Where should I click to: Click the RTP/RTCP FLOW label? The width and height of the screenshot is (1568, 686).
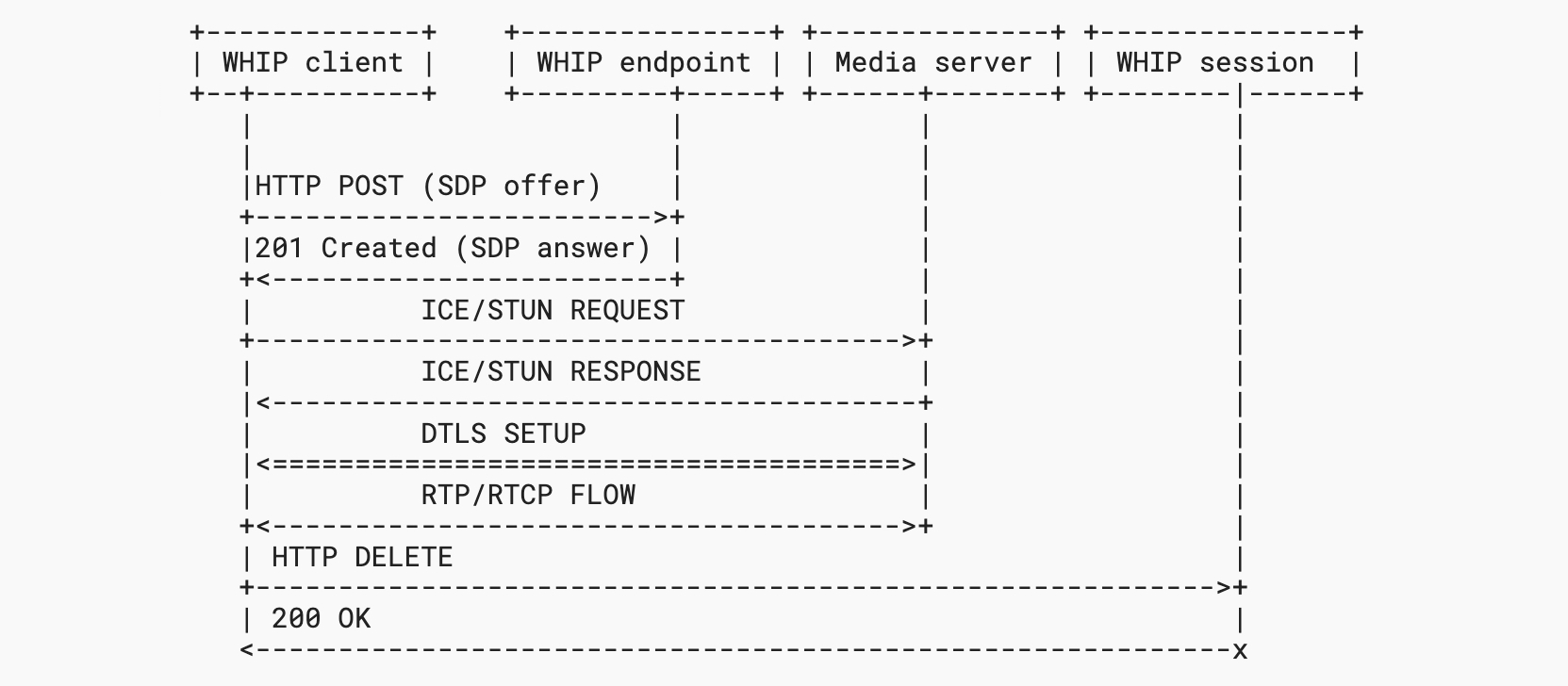527,496
